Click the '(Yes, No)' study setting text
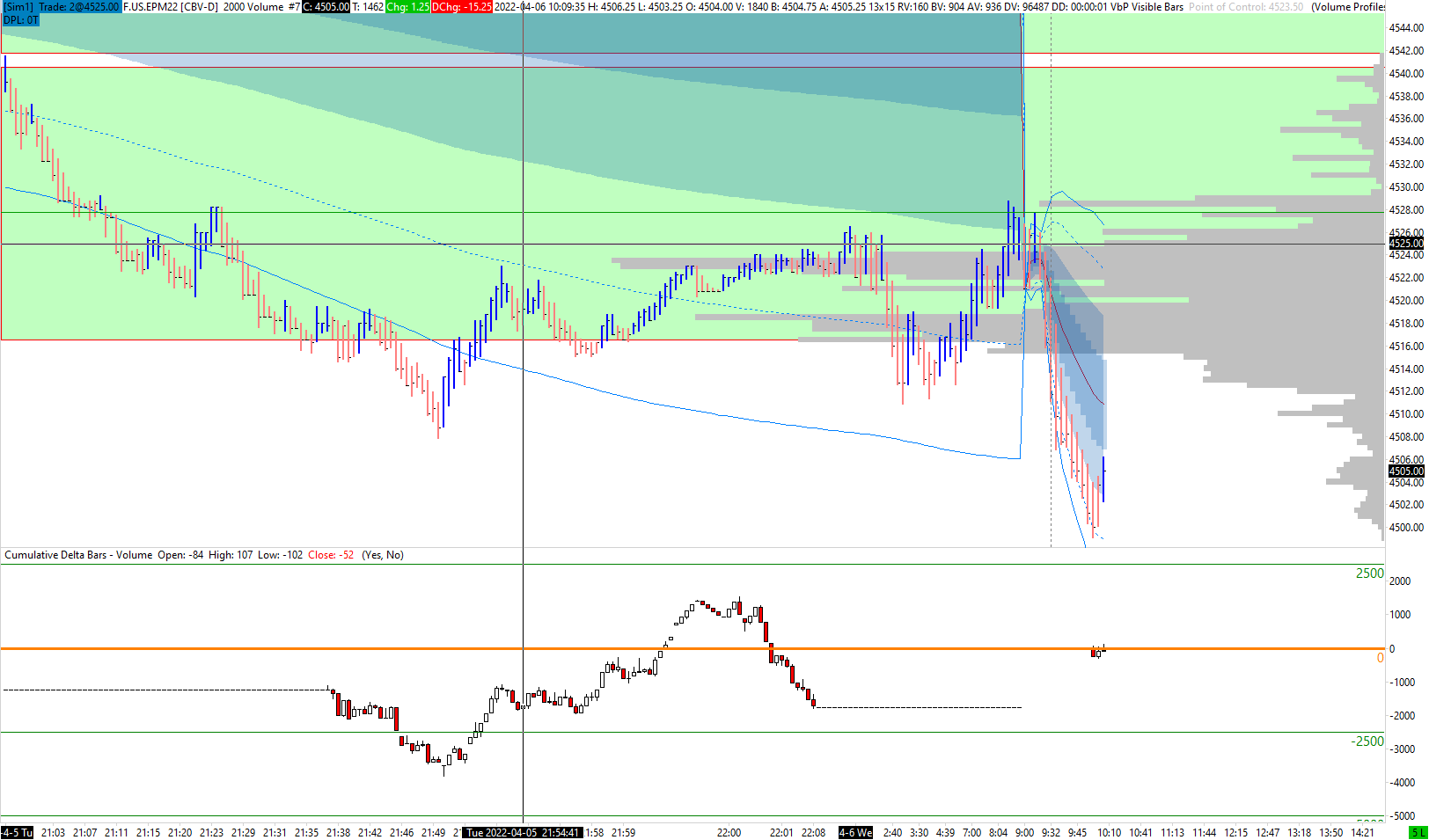Screen dimensions: 1429x840 click(x=383, y=555)
